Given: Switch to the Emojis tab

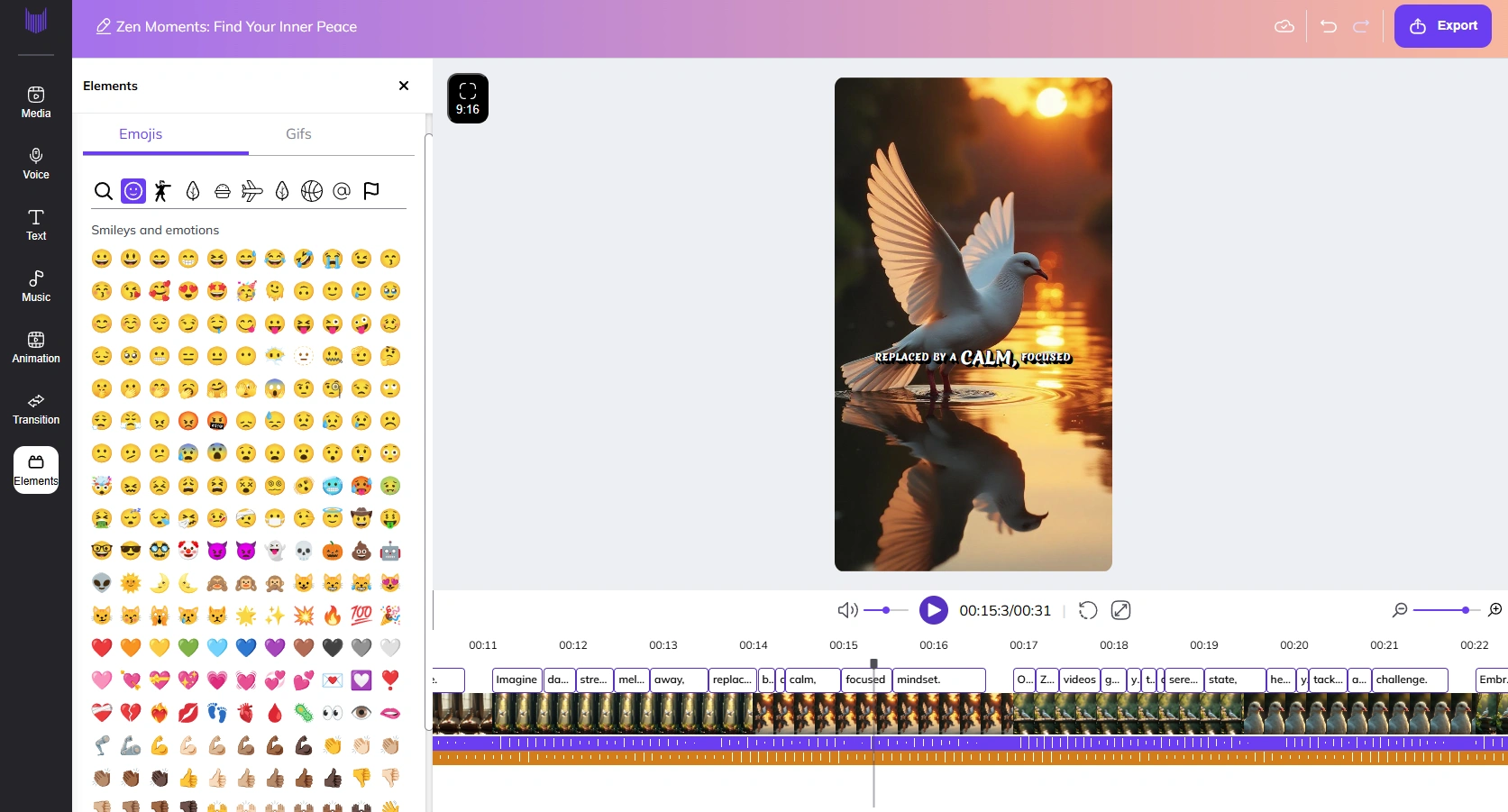Looking at the screenshot, I should [141, 134].
